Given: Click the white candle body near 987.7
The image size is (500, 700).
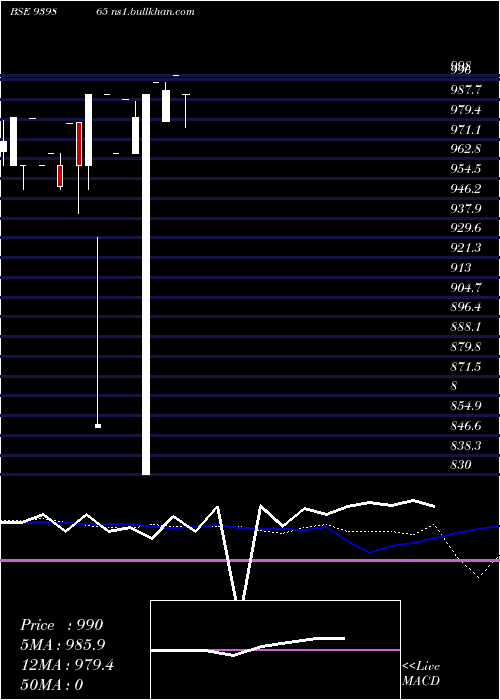Looking at the screenshot, I should [x=166, y=106].
